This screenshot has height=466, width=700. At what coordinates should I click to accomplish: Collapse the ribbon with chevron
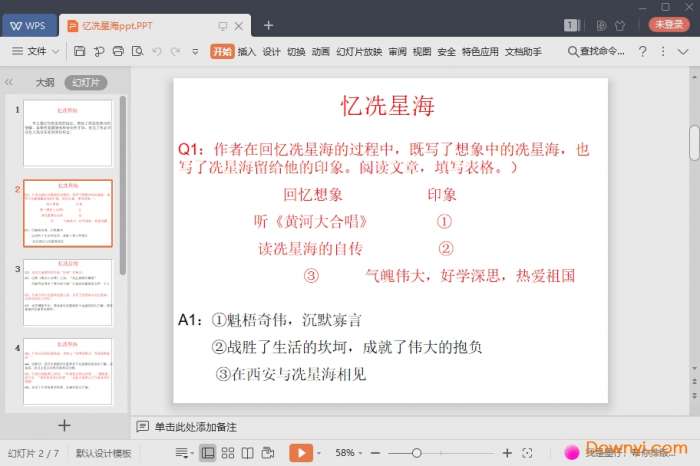tap(683, 52)
